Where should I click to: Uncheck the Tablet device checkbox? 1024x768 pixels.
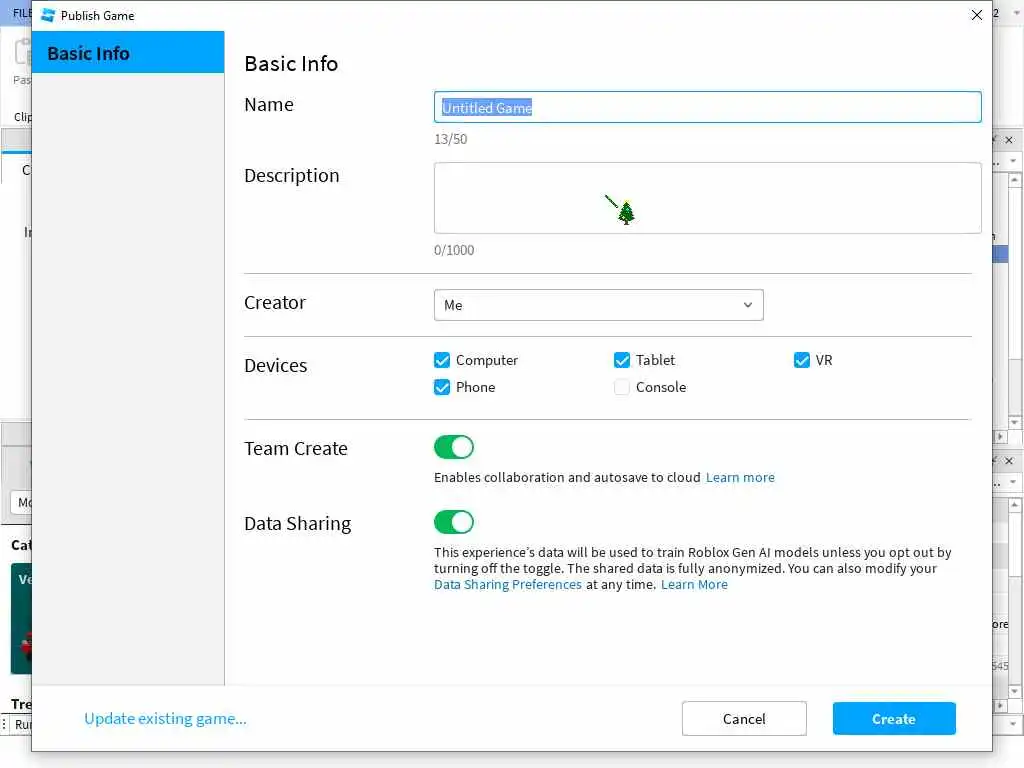pos(622,360)
